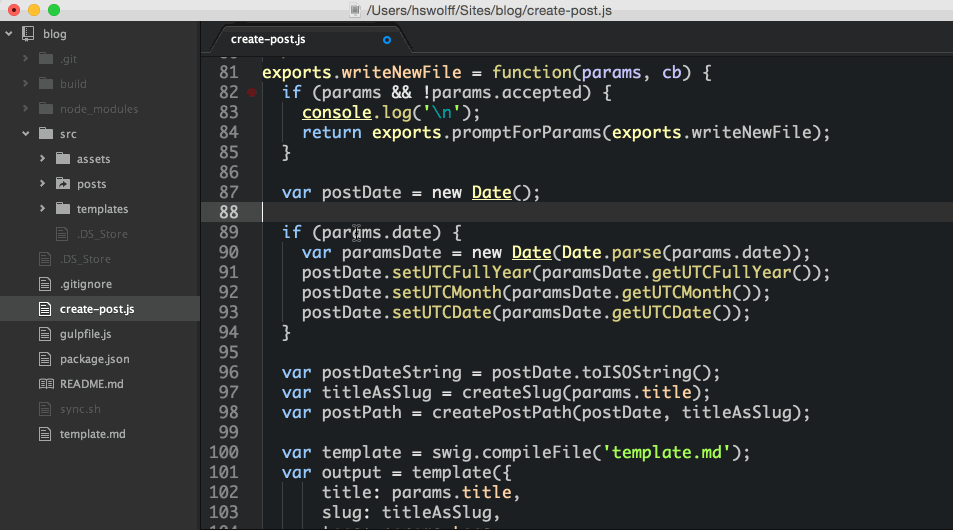Click the assets folder icon

pos(62,159)
